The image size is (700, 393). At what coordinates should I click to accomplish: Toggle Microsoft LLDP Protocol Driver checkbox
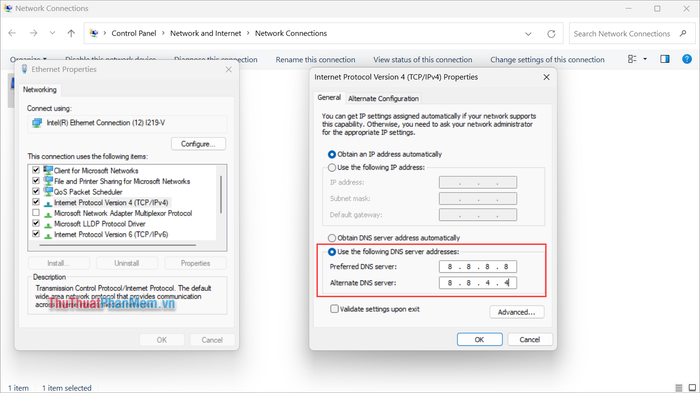(x=36, y=223)
